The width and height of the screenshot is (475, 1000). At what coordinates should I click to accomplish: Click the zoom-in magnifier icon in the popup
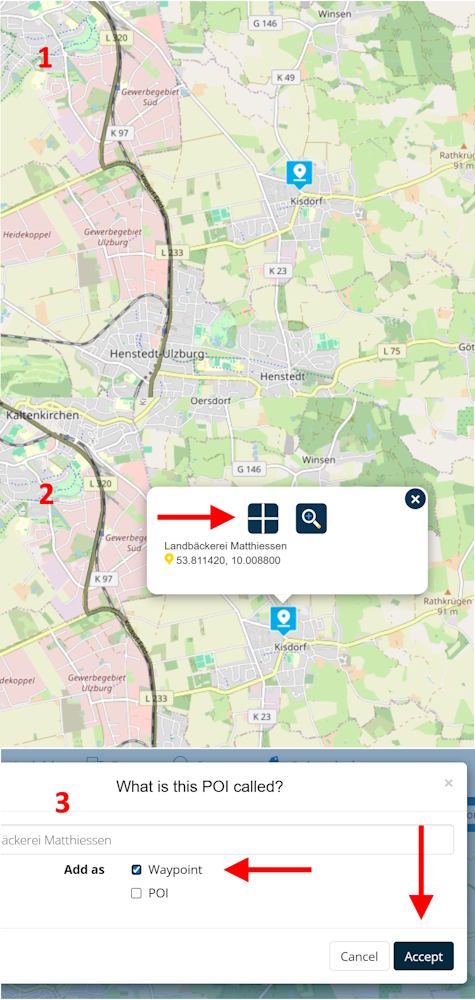pos(311,518)
